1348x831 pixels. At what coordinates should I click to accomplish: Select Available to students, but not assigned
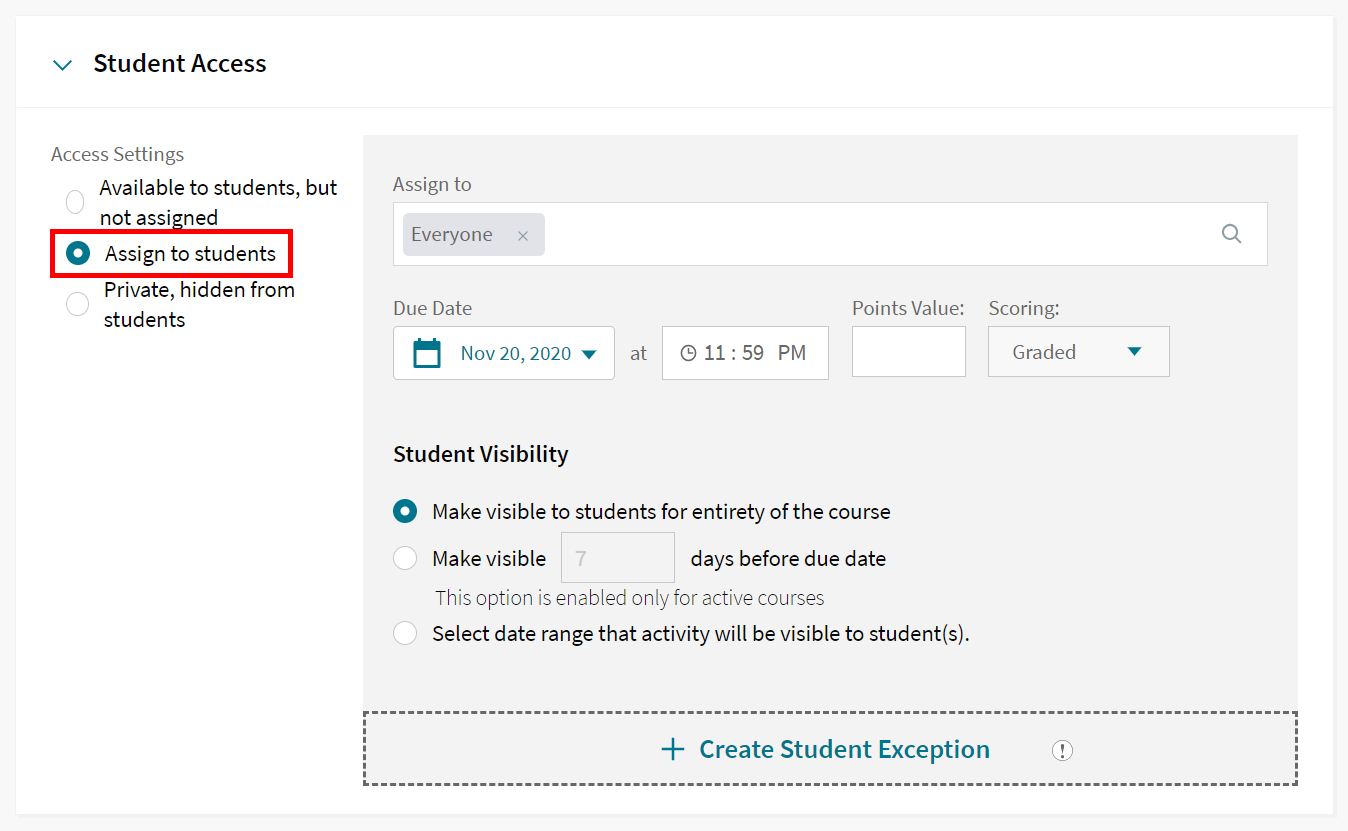[74, 201]
